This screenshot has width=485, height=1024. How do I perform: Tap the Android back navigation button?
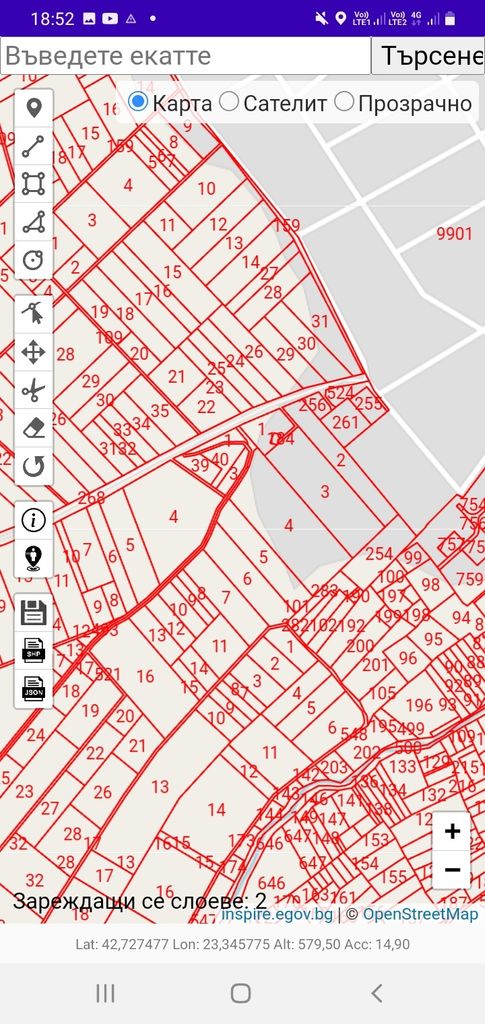click(377, 993)
